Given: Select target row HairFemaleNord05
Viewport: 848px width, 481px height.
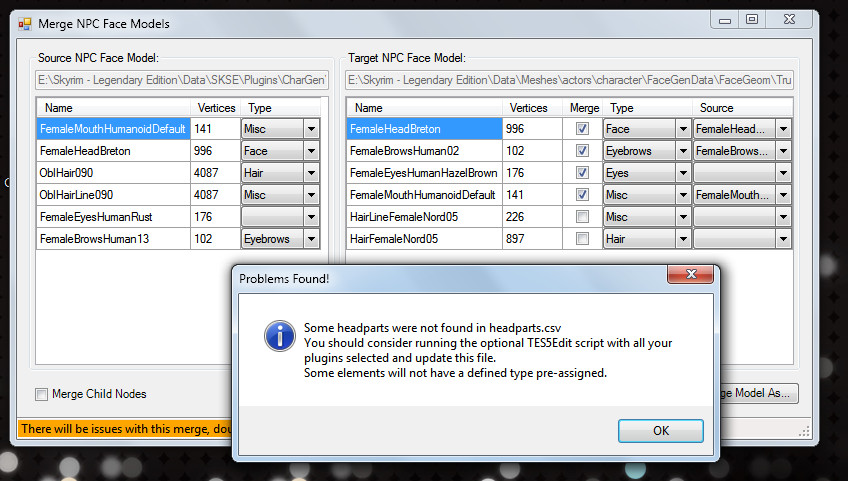Looking at the screenshot, I should 425,239.
